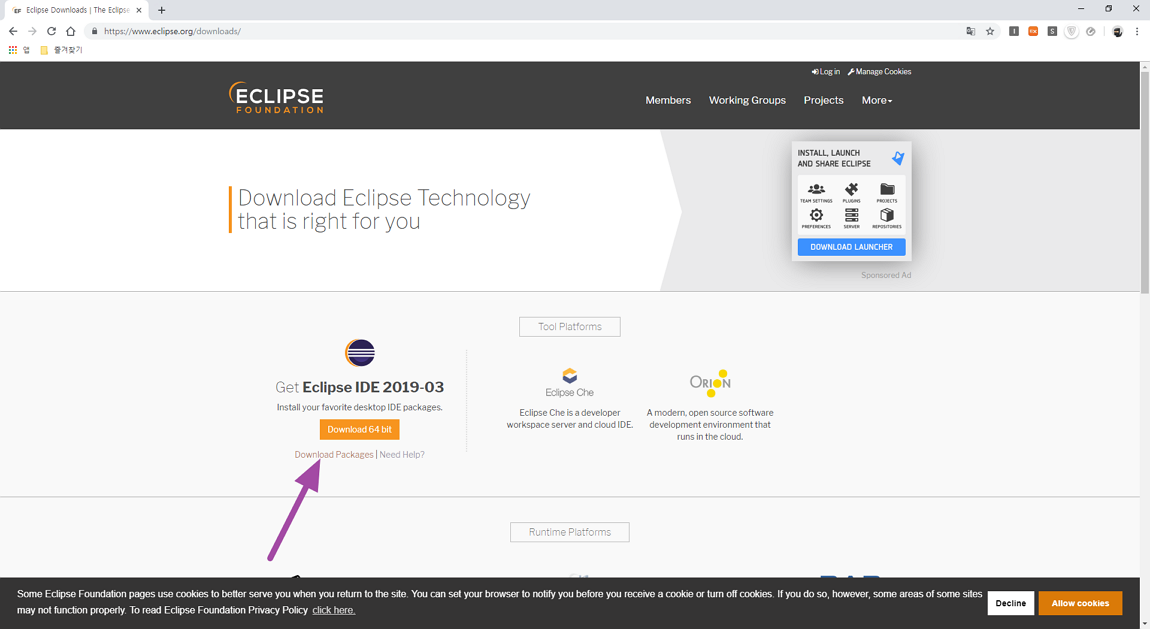Click the Orion logo
The image size is (1150, 629).
710,383
